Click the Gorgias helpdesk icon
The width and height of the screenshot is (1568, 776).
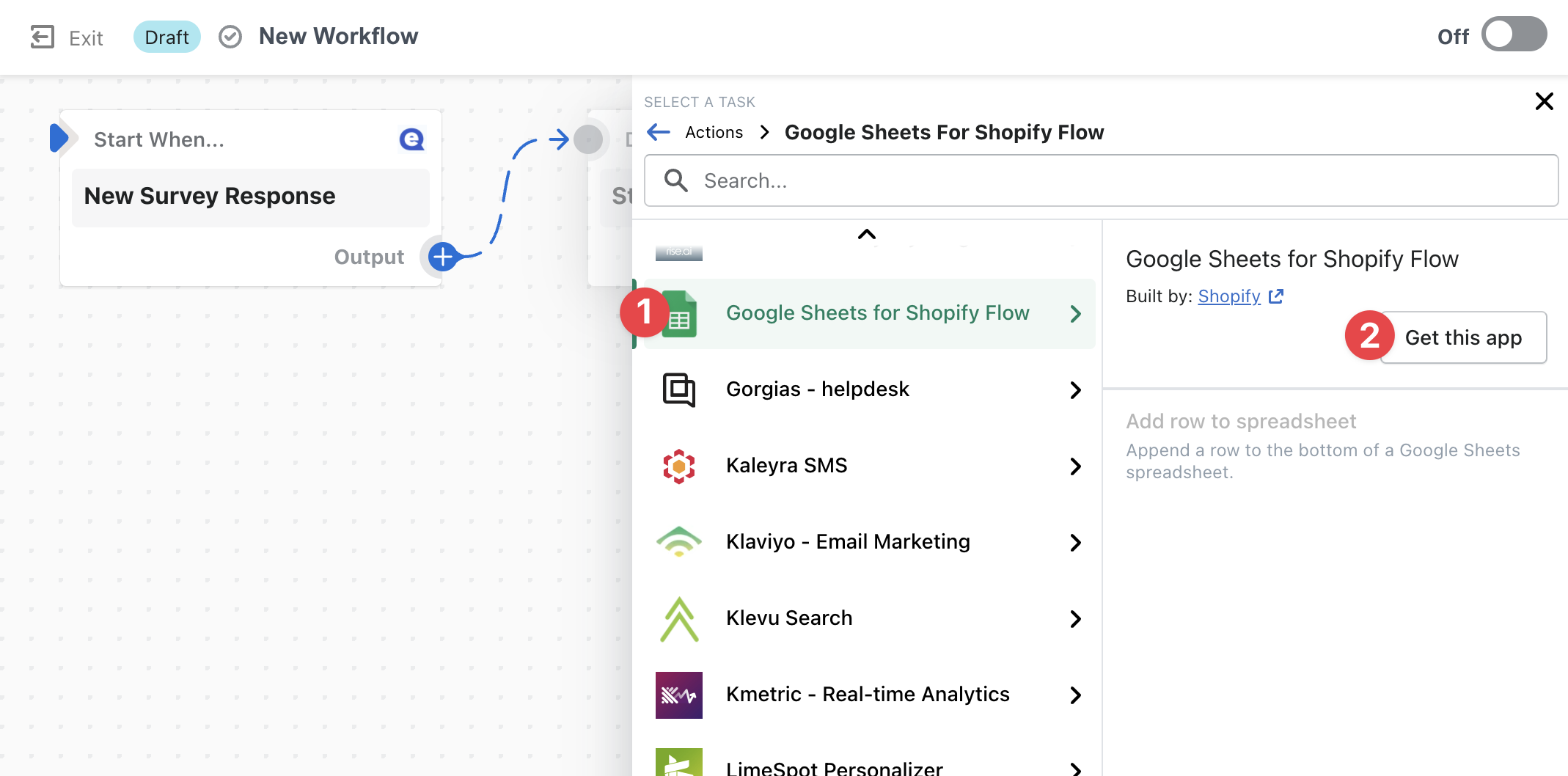pyautogui.click(x=679, y=389)
